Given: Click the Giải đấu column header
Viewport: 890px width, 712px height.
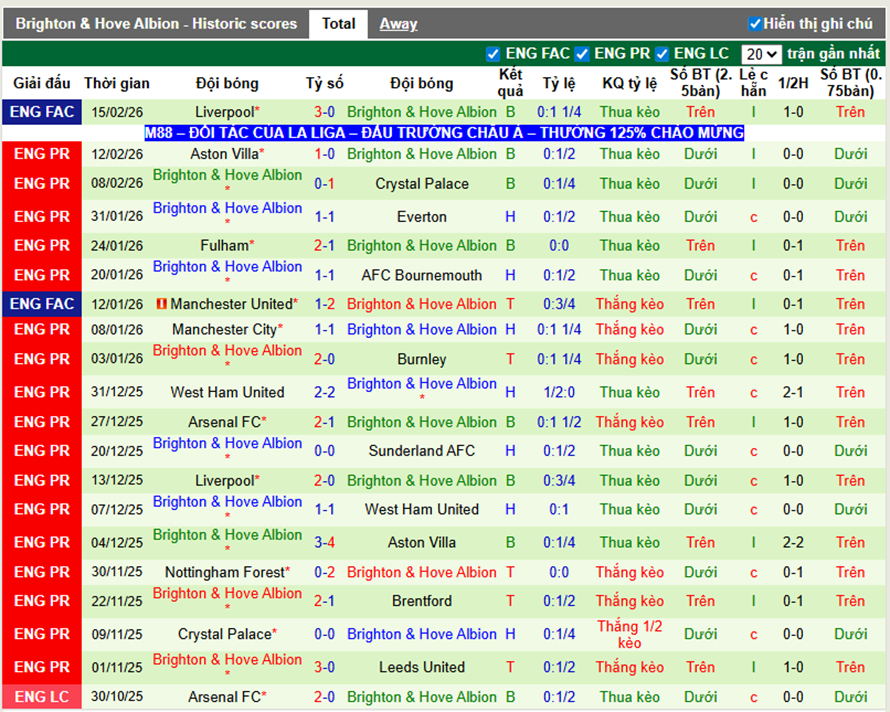Looking at the screenshot, I should coord(42,83).
